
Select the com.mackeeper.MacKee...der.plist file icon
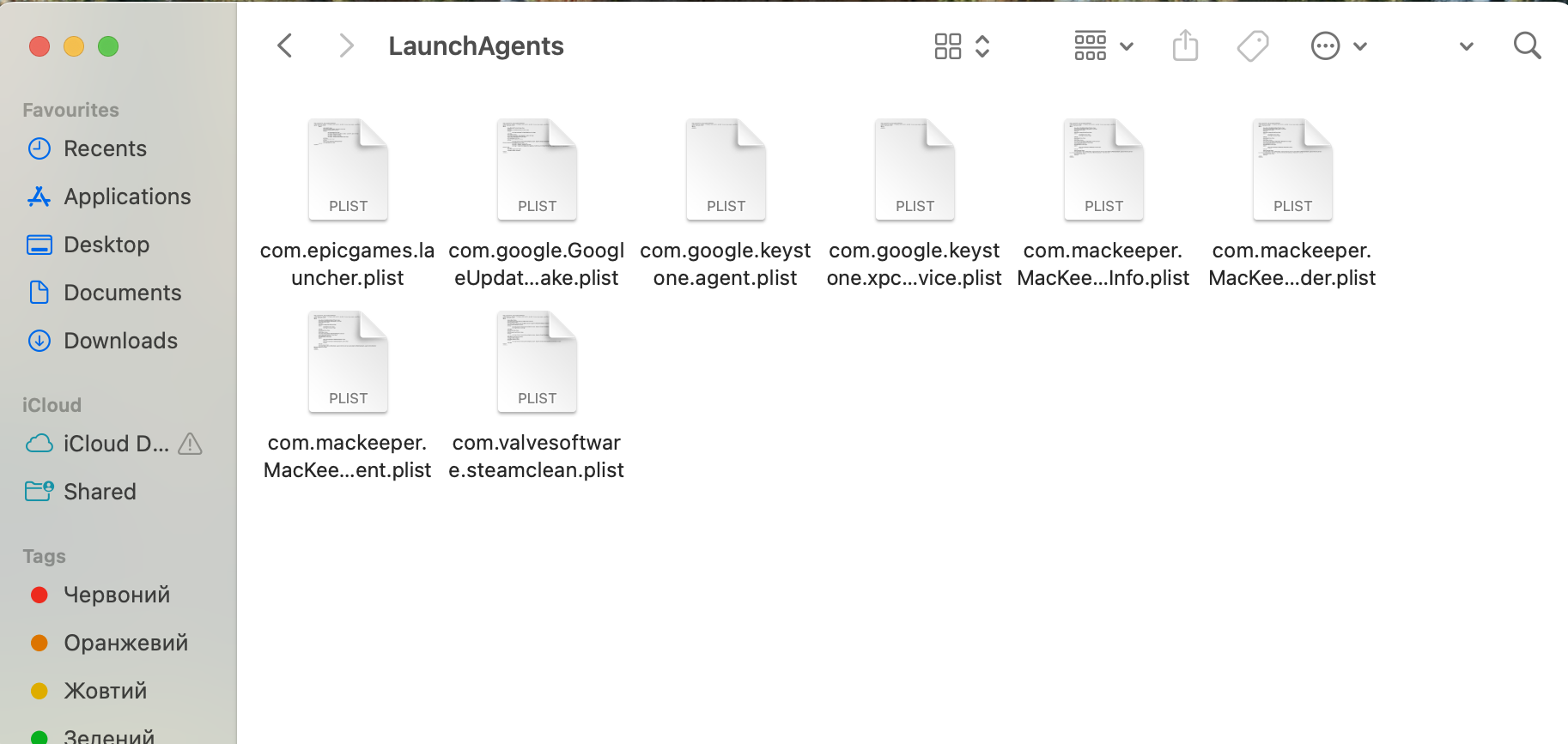[1292, 169]
